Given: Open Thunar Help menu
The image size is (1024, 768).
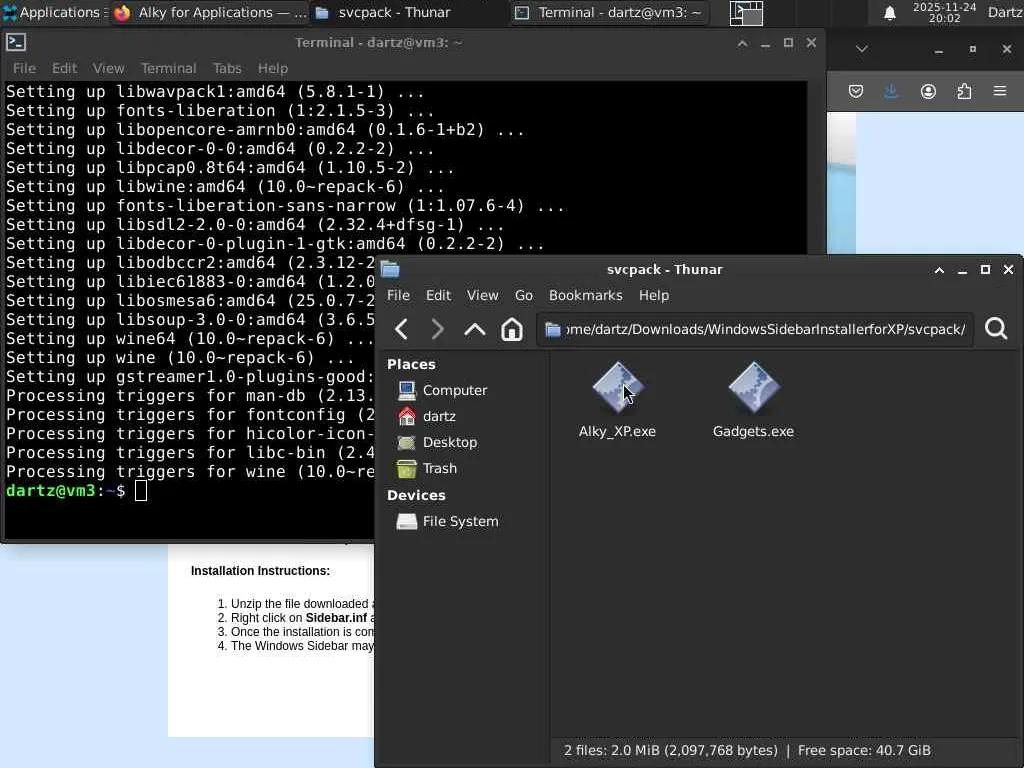Looking at the screenshot, I should (654, 295).
